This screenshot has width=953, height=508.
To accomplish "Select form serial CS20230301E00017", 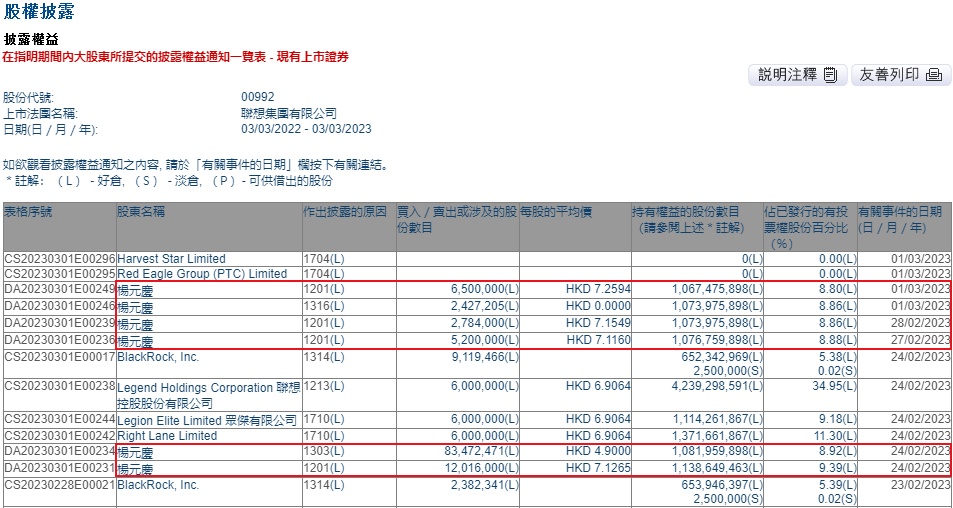I will point(60,357).
